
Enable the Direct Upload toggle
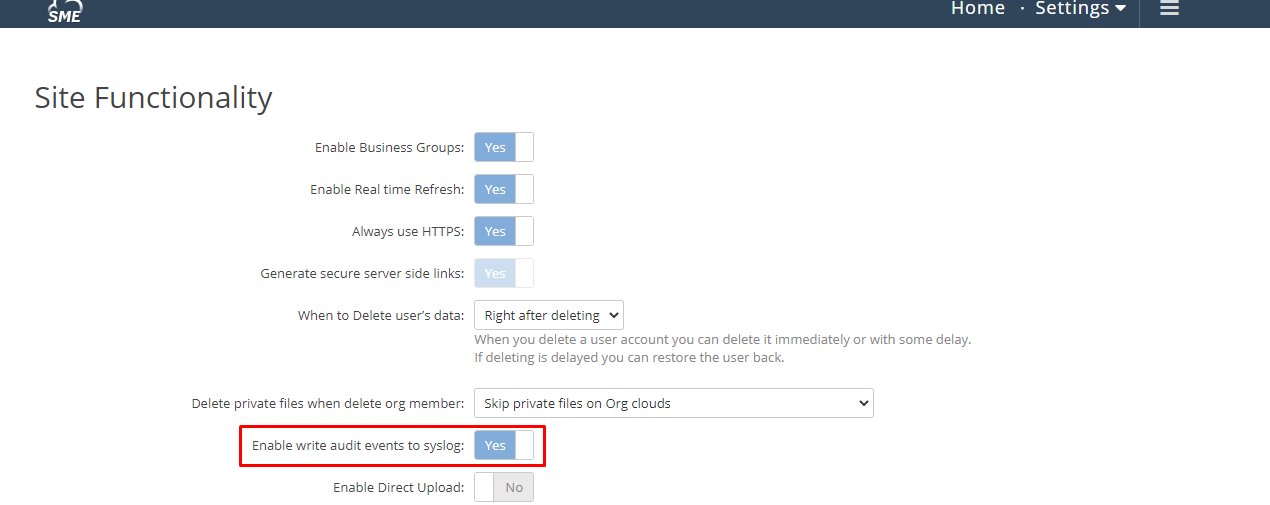pos(504,487)
